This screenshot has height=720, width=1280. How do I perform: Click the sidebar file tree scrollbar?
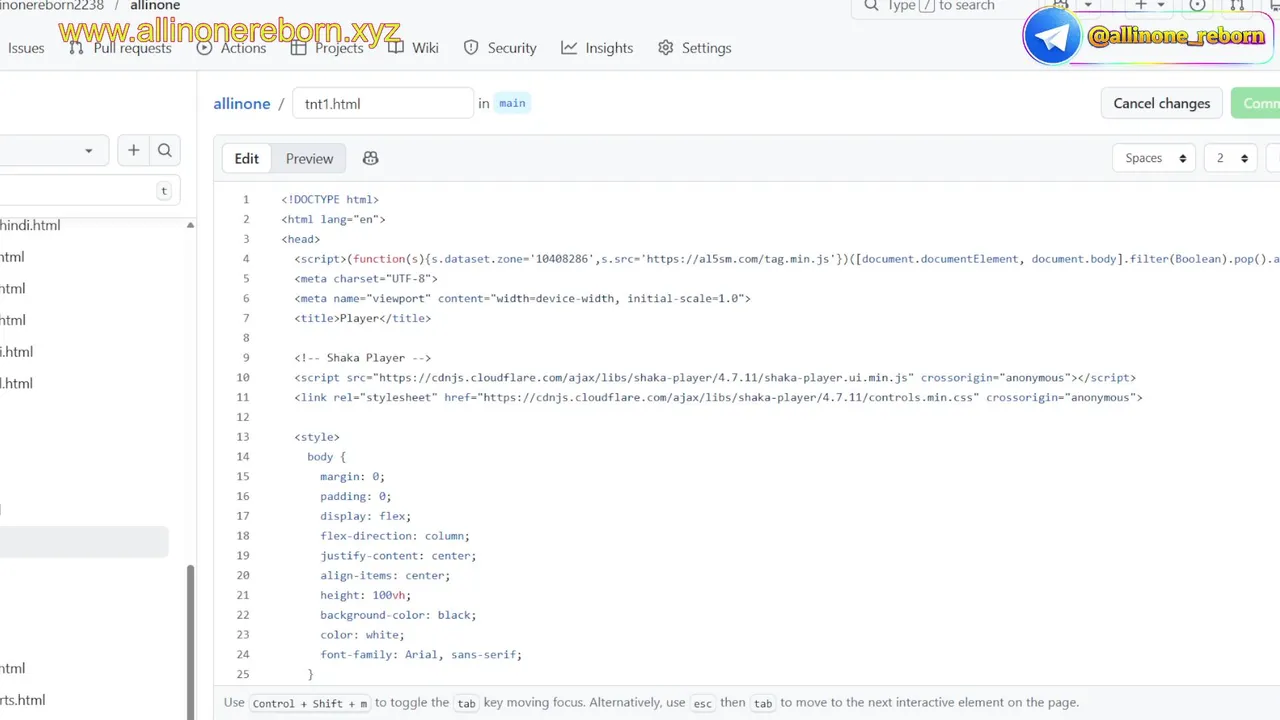[190, 640]
